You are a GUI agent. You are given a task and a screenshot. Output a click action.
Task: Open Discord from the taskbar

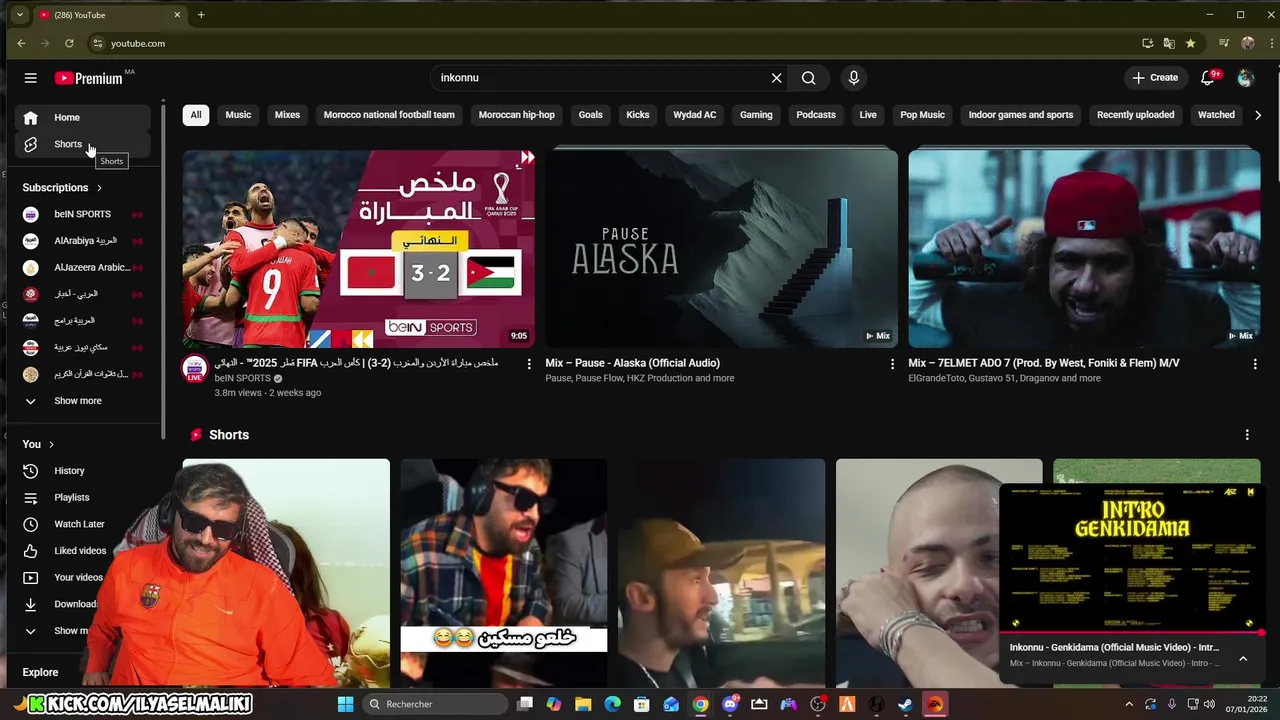[730, 704]
